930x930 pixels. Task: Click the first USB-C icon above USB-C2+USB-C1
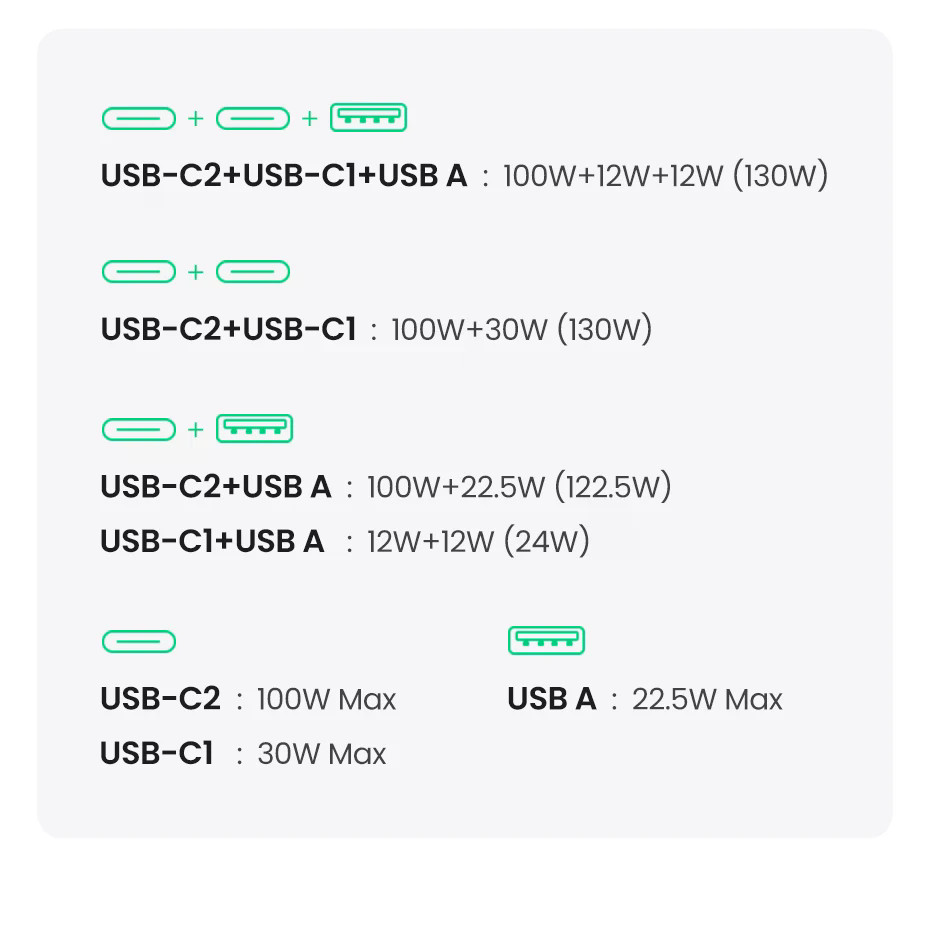click(139, 272)
